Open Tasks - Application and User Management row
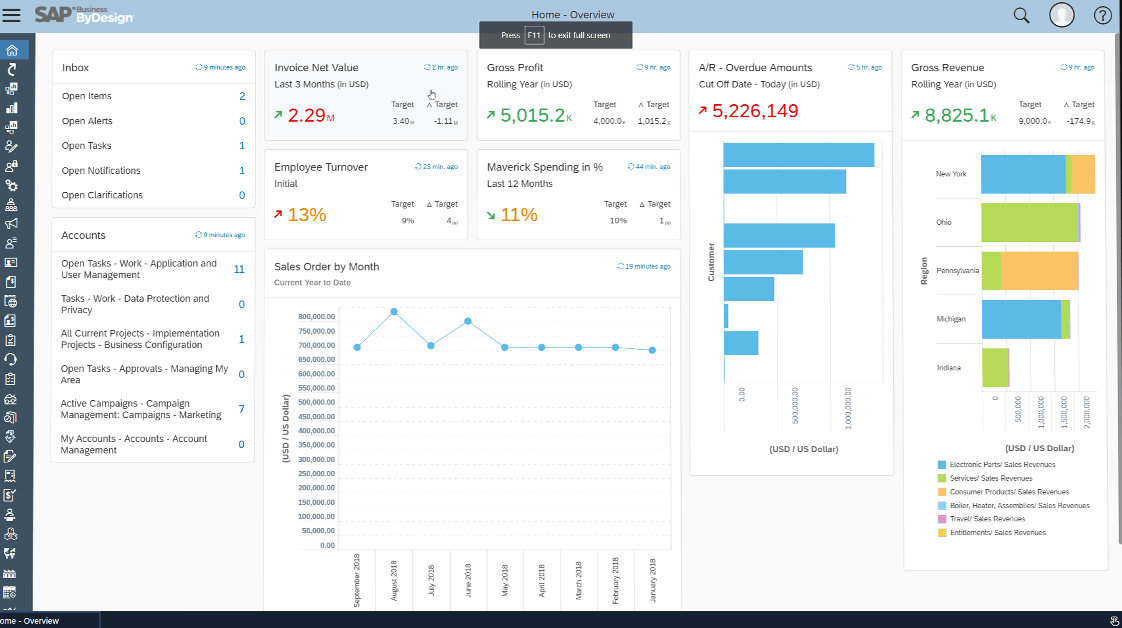This screenshot has width=1122, height=628. tap(153, 269)
